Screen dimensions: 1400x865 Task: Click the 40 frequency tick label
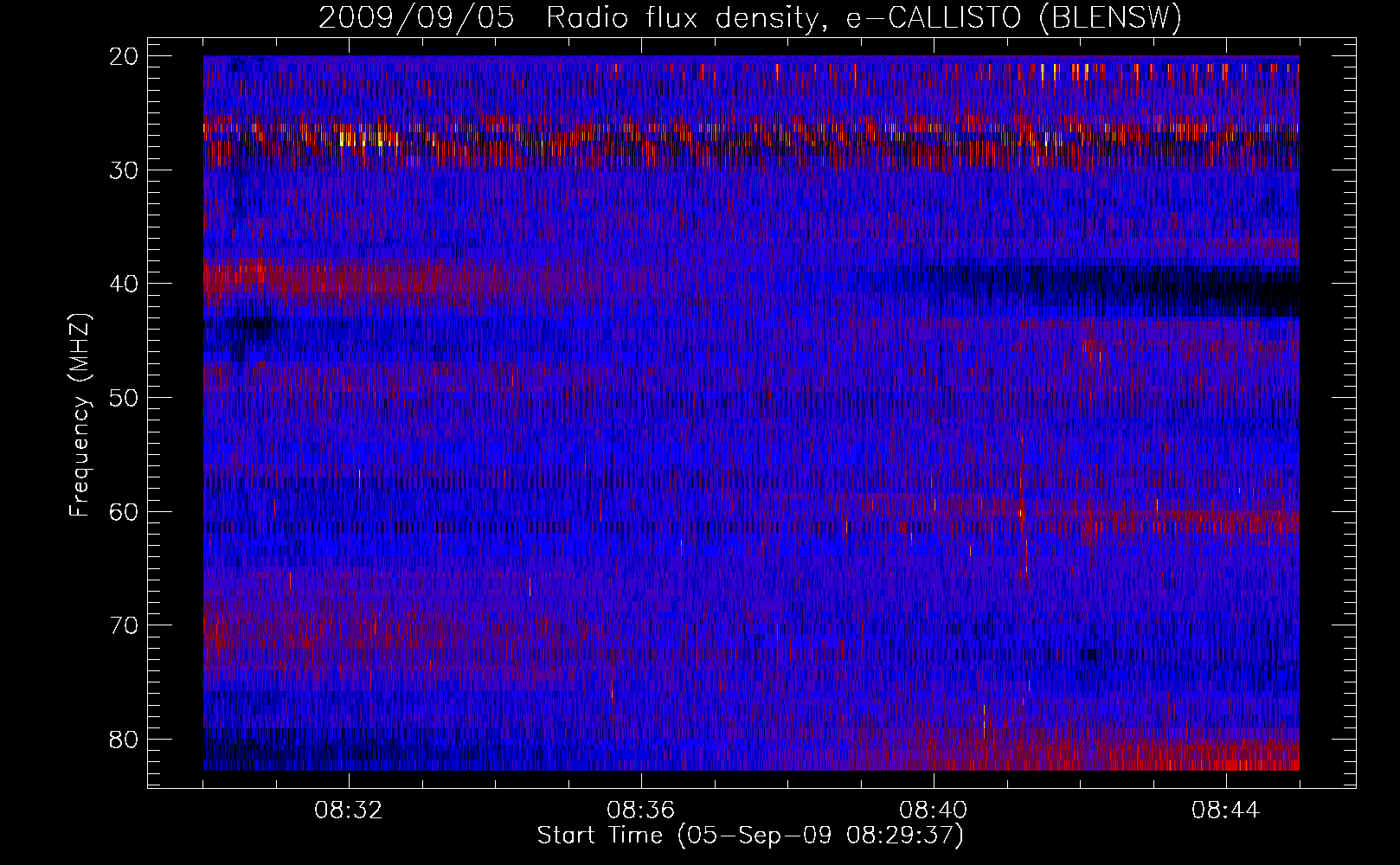pos(125,285)
